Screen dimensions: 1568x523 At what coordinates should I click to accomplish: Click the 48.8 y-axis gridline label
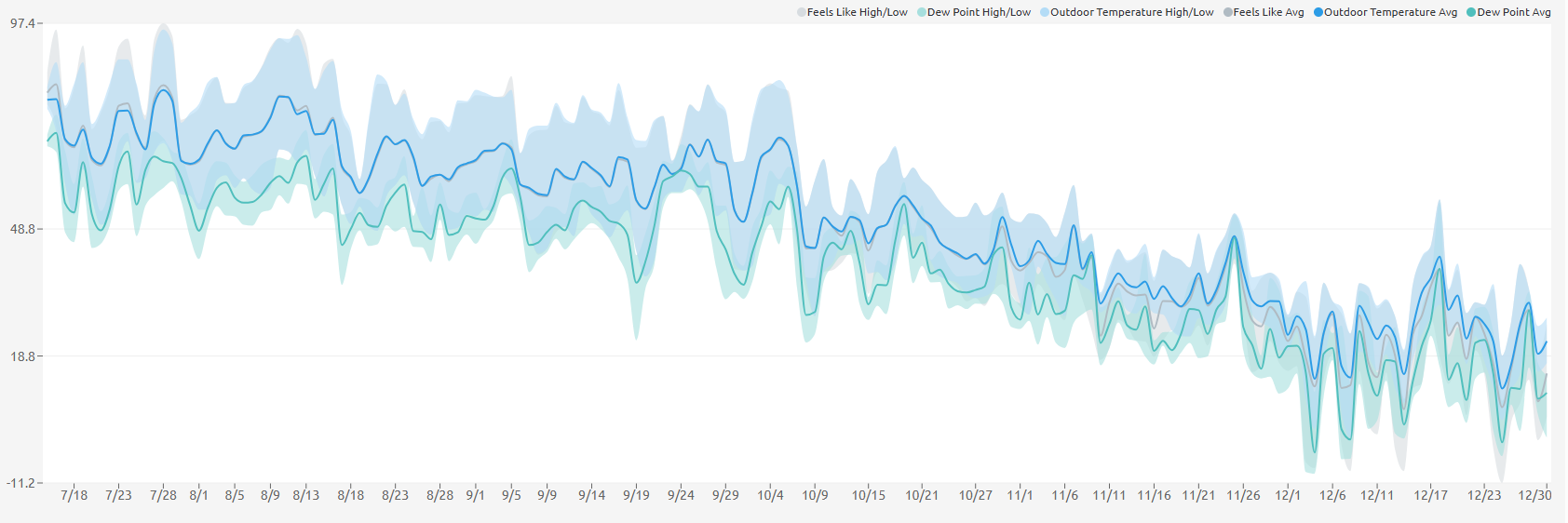[x=22, y=229]
